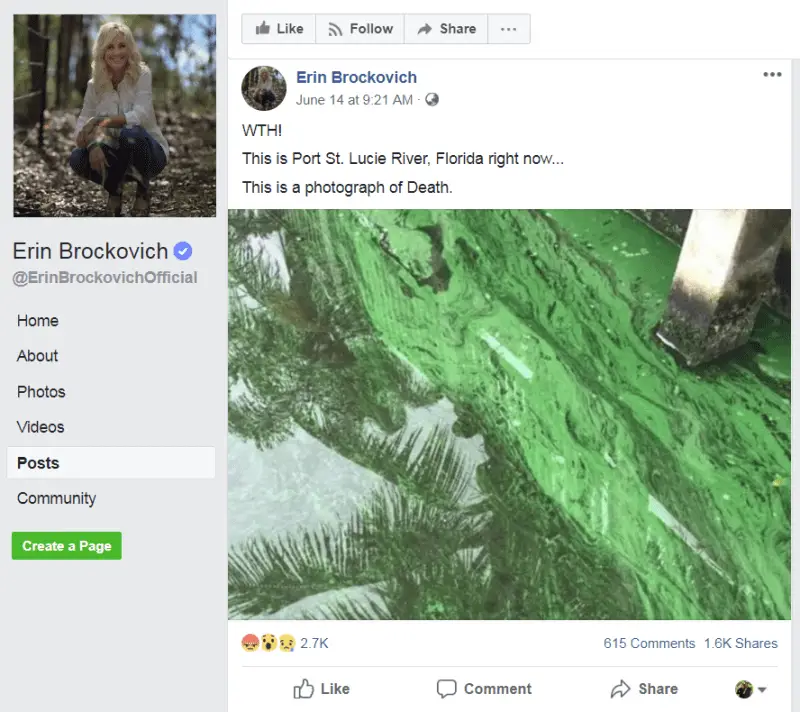The image size is (800, 712).
Task: Open the green algae river photo
Action: [x=509, y=414]
